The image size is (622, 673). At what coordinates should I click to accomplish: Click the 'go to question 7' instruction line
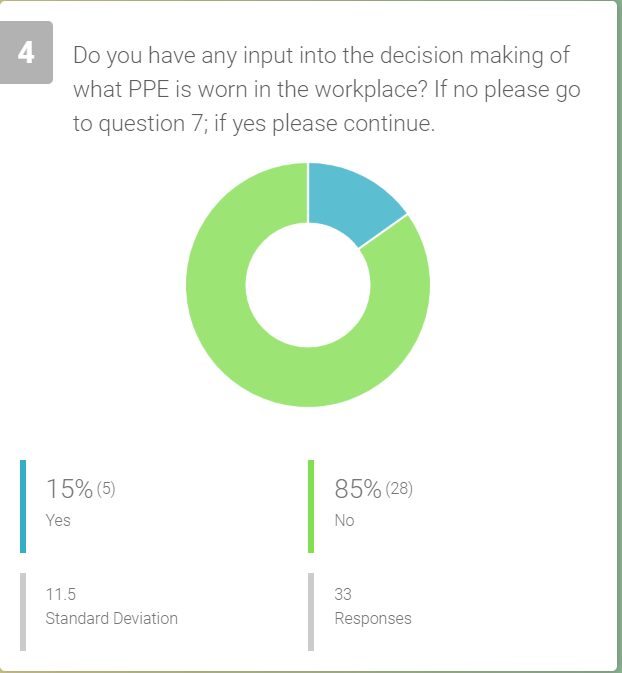coord(254,126)
